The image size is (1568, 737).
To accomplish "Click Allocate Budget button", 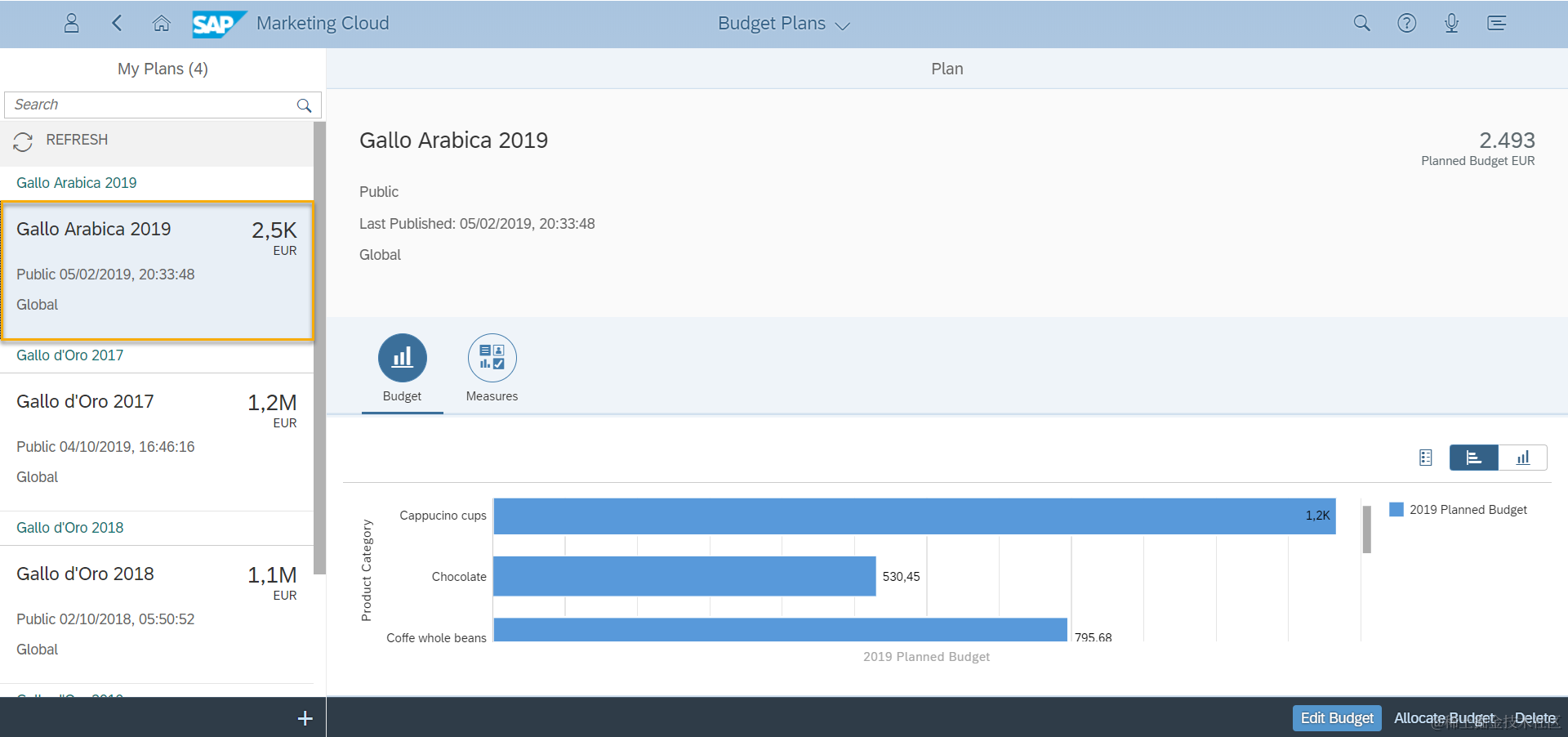I will pyautogui.click(x=1444, y=718).
